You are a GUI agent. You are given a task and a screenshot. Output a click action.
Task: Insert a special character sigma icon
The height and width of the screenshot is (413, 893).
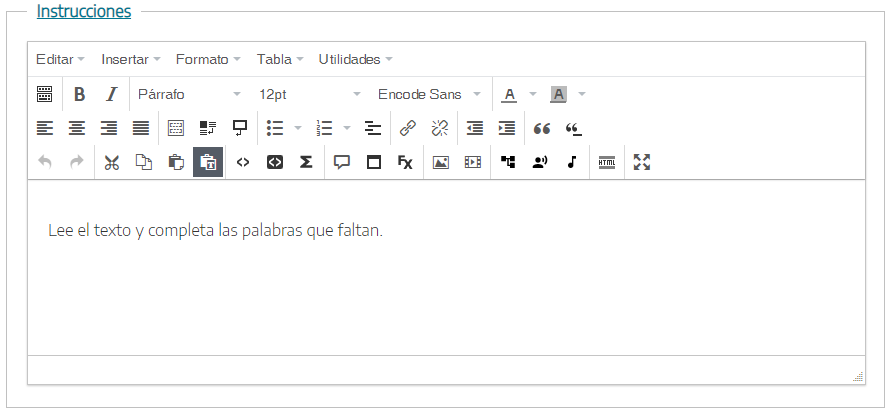306,162
